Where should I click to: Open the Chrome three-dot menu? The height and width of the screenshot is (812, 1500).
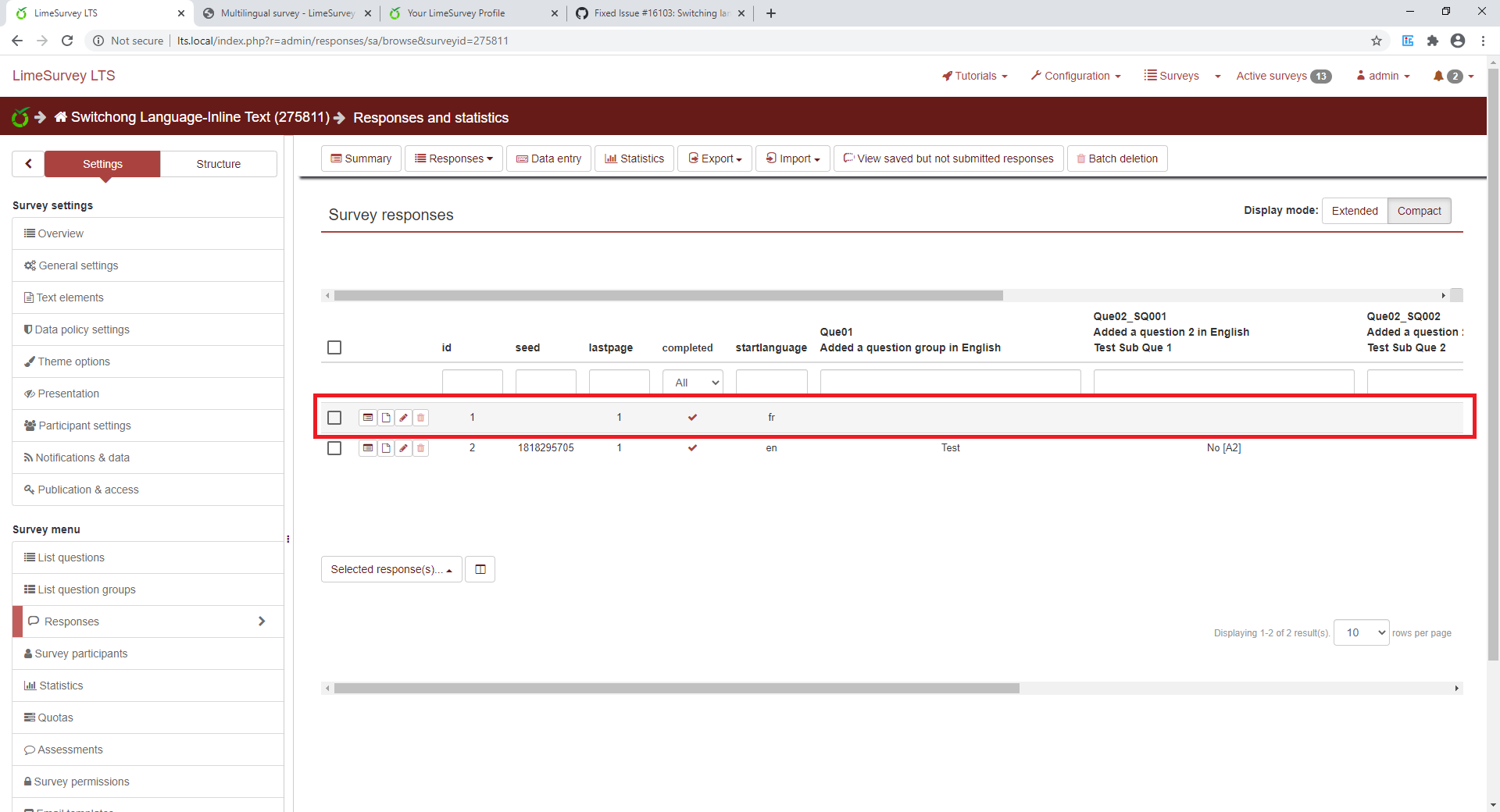click(x=1483, y=41)
